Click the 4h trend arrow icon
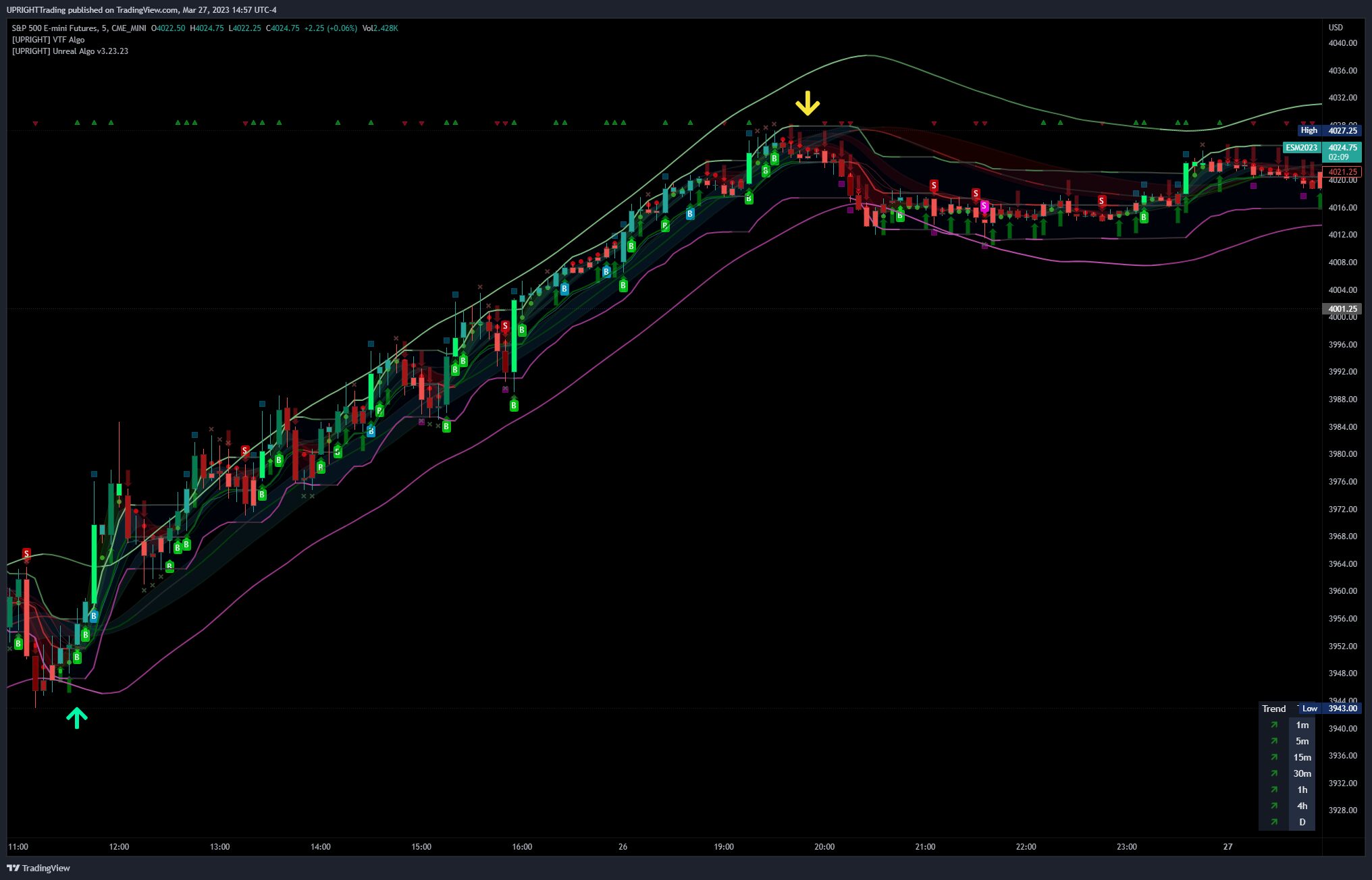The image size is (1372, 880). [x=1274, y=806]
